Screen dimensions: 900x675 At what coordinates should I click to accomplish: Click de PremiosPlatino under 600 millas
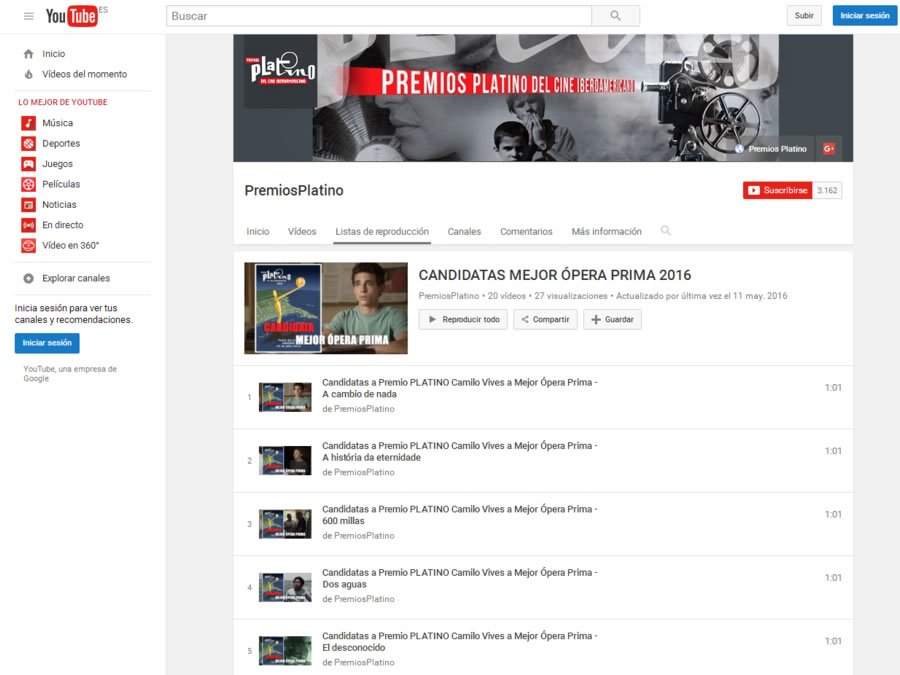point(358,536)
